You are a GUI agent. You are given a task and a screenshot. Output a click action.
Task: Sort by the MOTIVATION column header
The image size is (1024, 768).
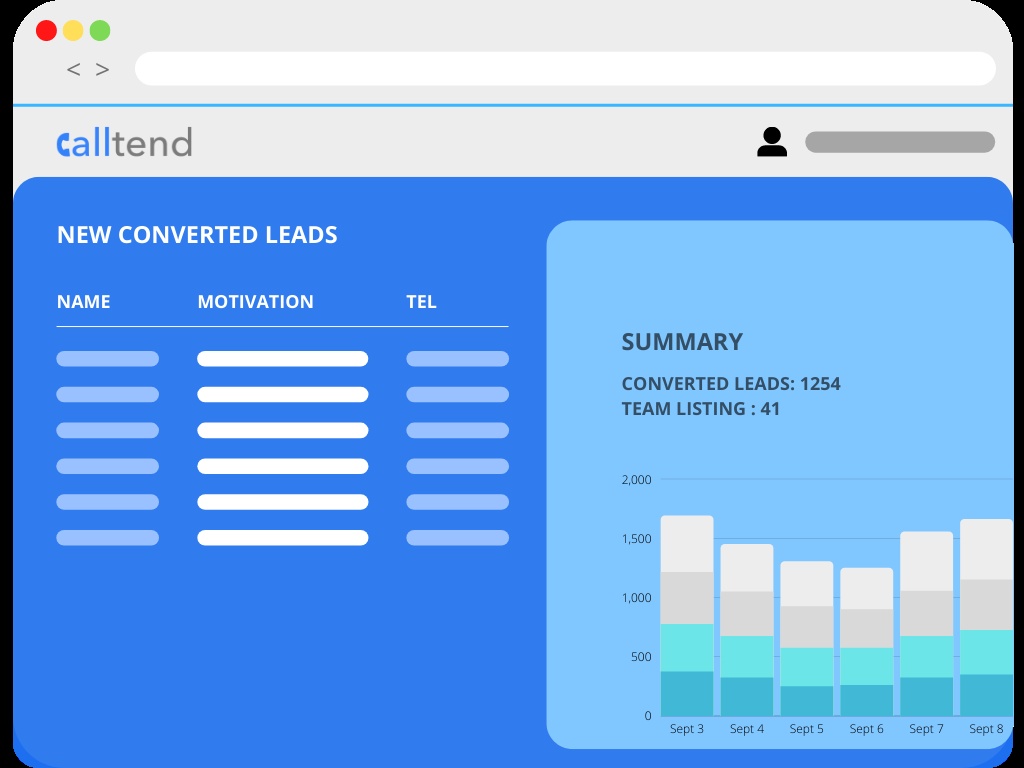click(255, 302)
